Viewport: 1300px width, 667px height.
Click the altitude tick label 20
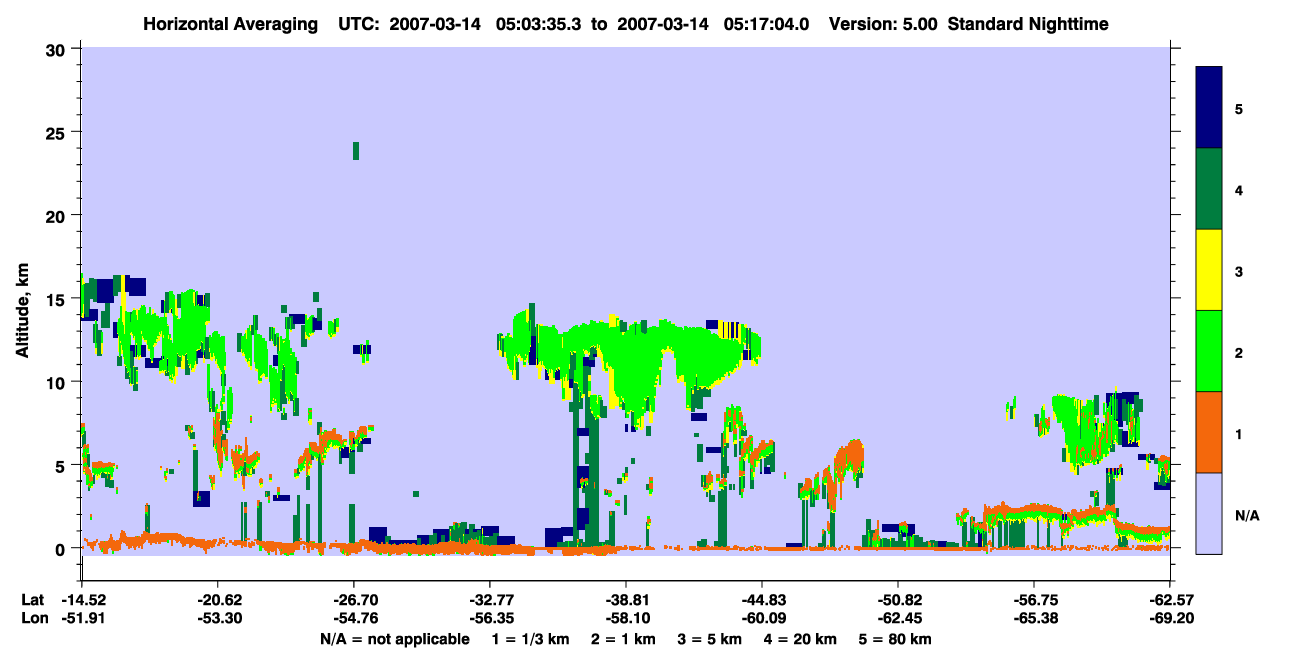pyautogui.click(x=58, y=215)
